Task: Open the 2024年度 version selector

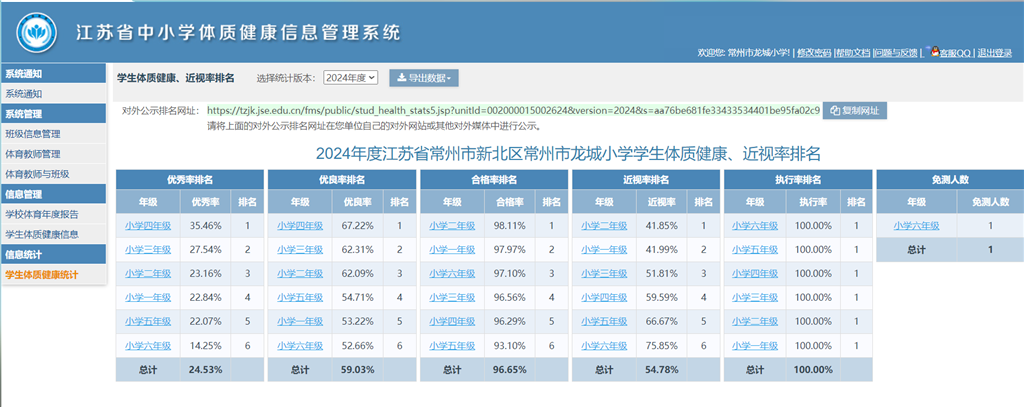Action: pyautogui.click(x=350, y=77)
